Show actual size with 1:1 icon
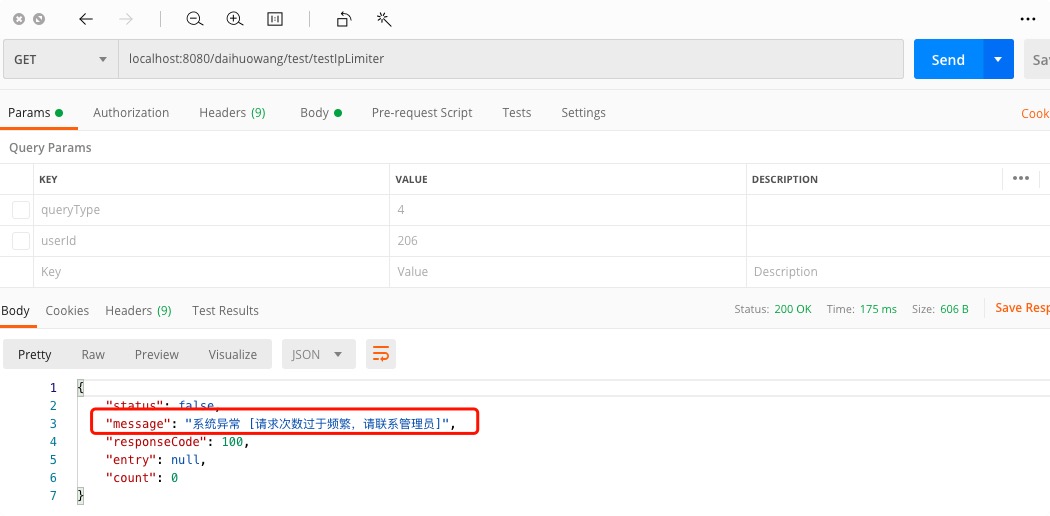The width and height of the screenshot is (1050, 516). pyautogui.click(x=275, y=19)
